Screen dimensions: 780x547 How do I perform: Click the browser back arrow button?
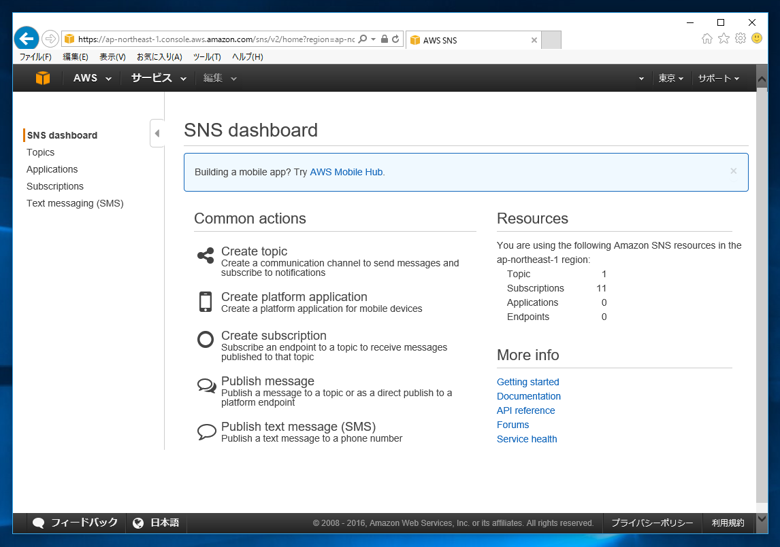tap(26, 38)
